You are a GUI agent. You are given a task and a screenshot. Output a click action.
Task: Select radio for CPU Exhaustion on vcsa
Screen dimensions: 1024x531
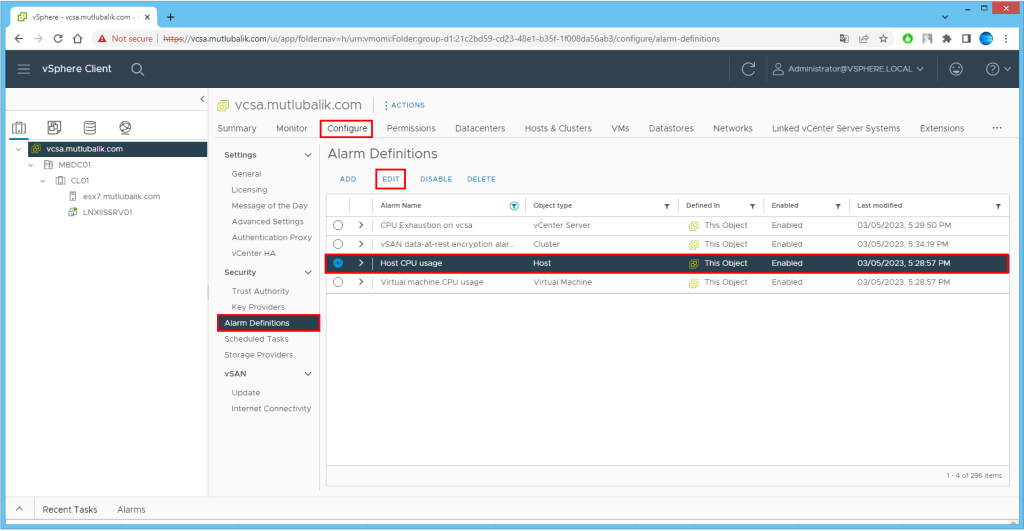pyautogui.click(x=338, y=225)
